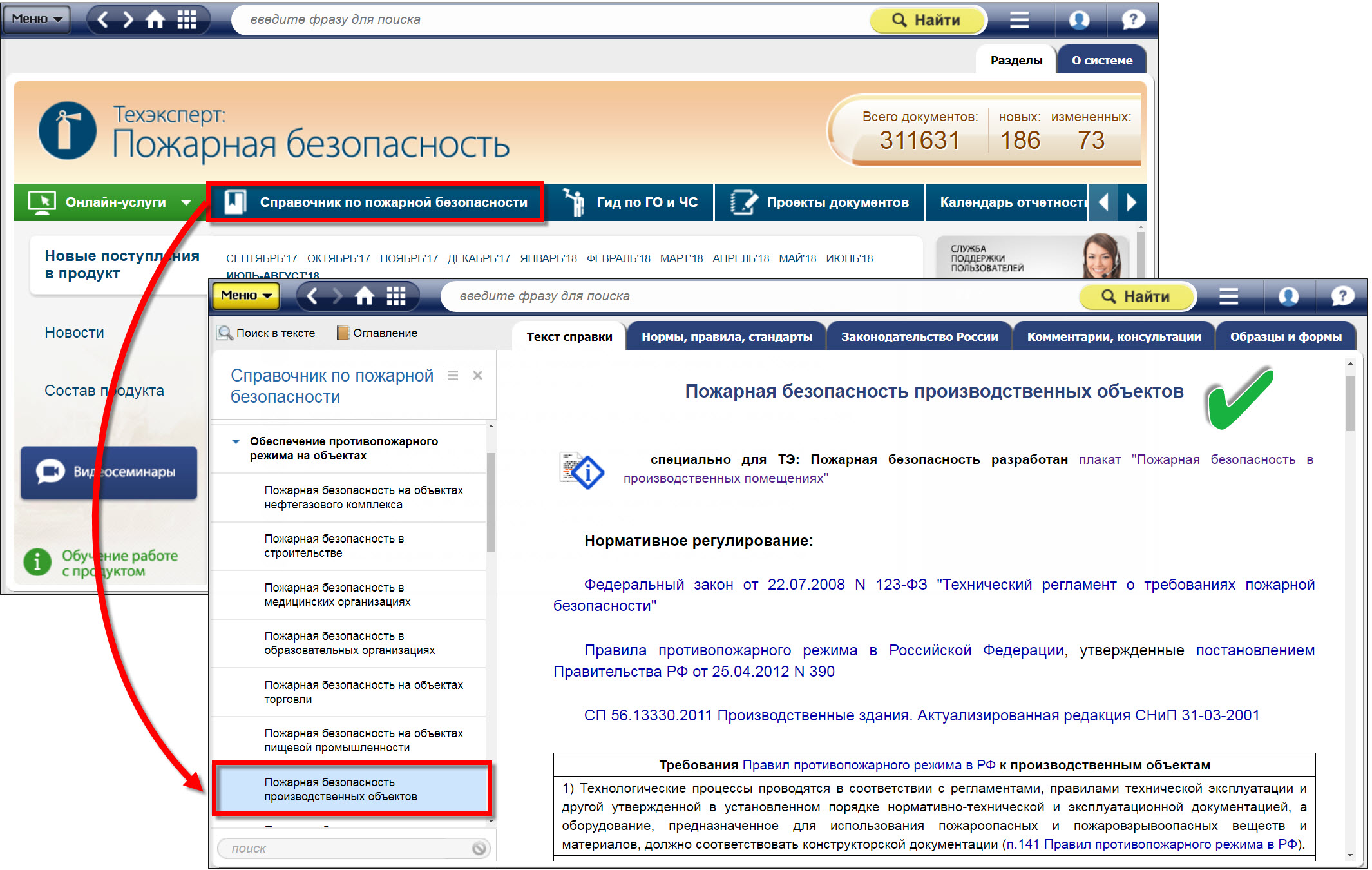
Task: Open the Образцы и формы tab
Action: [1285, 337]
